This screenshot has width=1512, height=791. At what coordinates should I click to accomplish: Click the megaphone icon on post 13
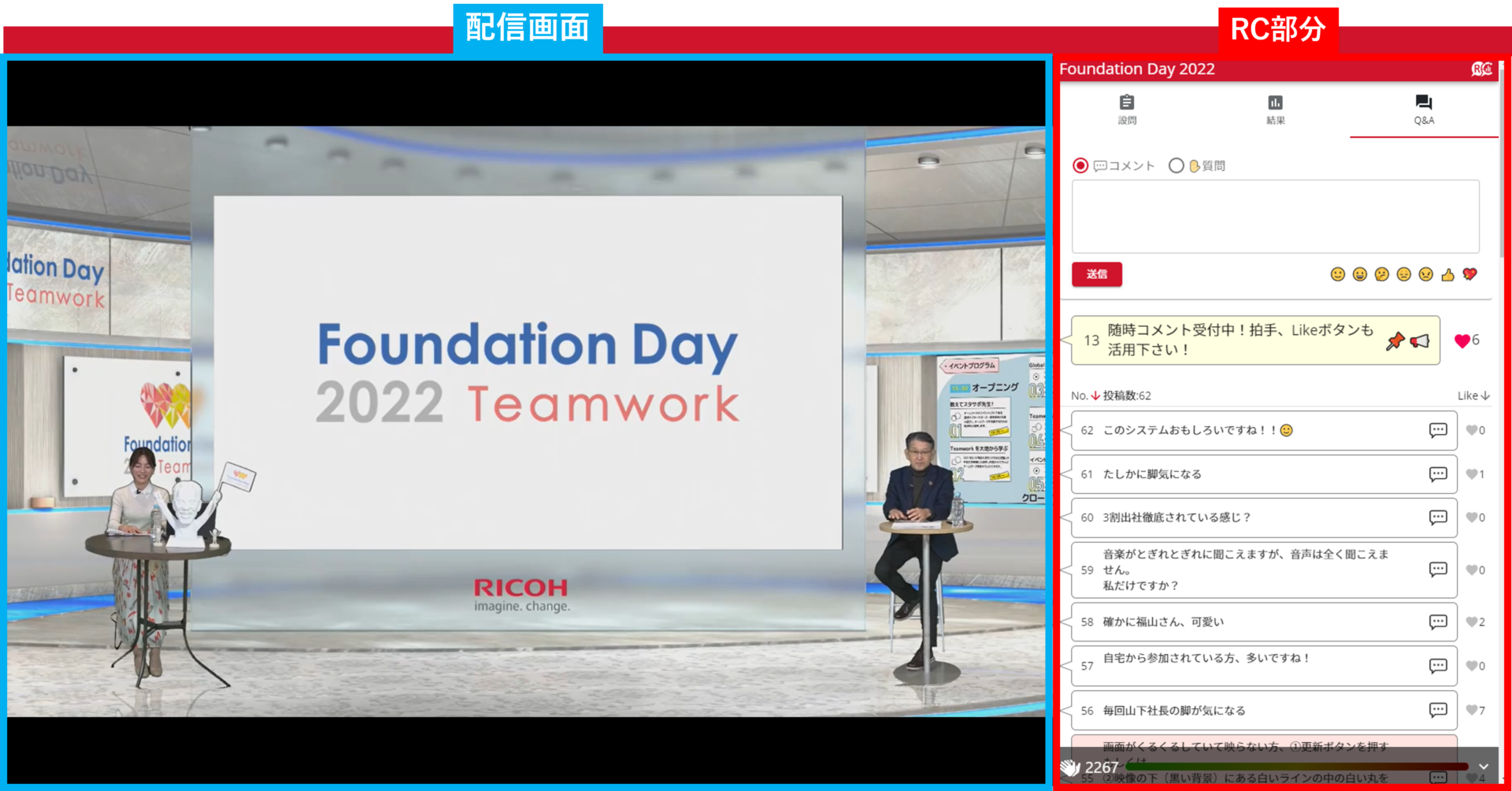1420,341
